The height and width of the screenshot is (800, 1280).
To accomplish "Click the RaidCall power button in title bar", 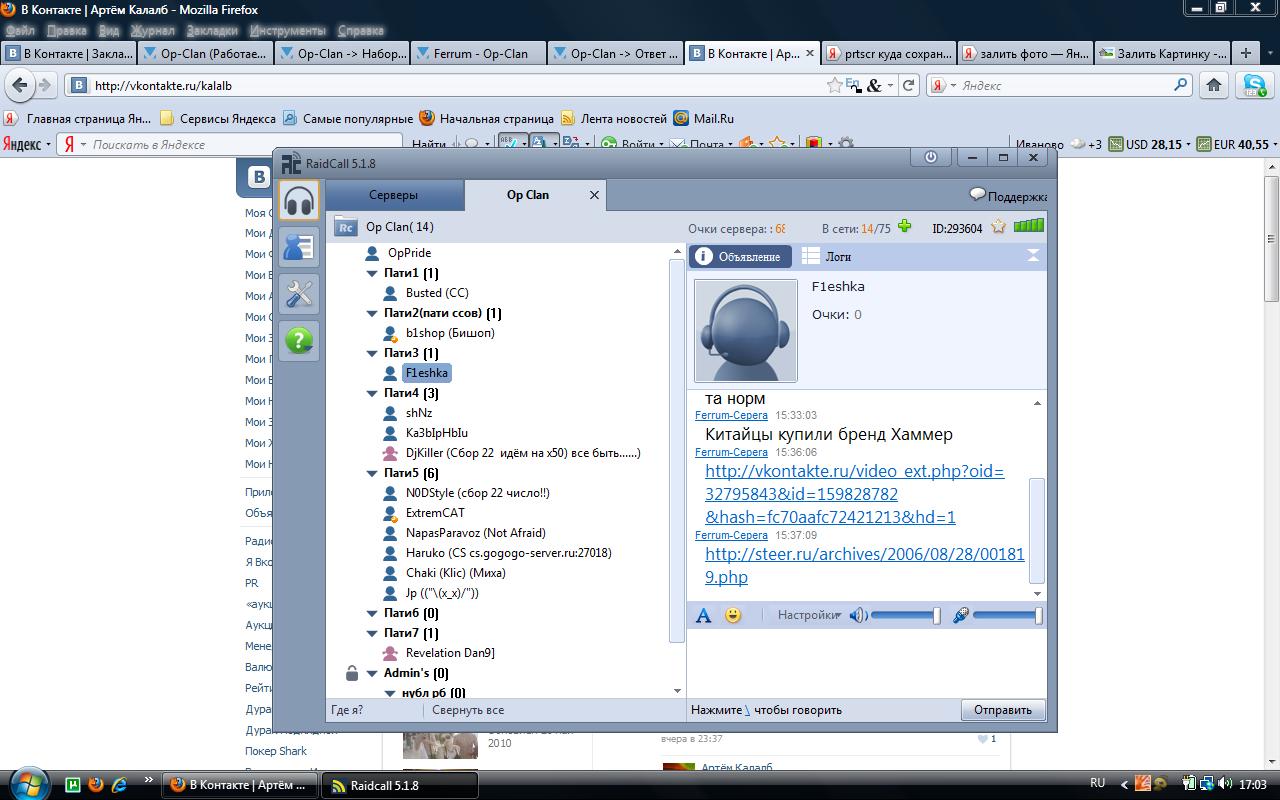I will [931, 157].
